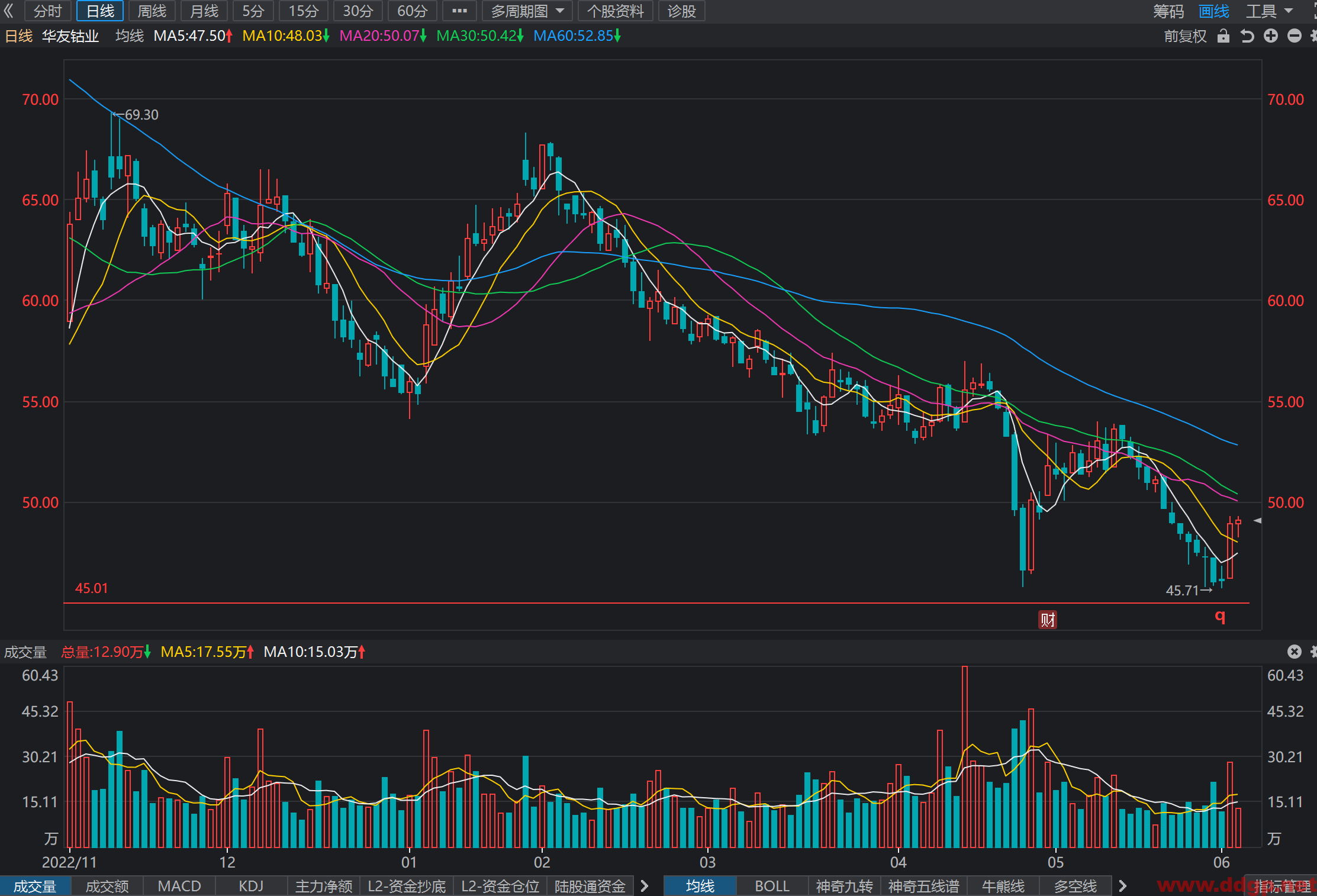Click the 诊股 stock diagnosis button
This screenshot has height=896, width=1317.
(x=682, y=11)
